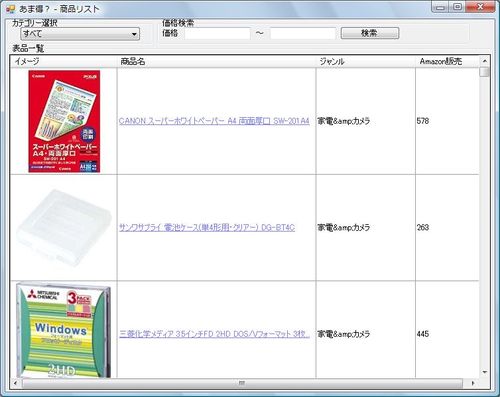The height and width of the screenshot is (397, 500).
Task: Click the horizontal scrollbar right arrow
Action: (x=473, y=383)
